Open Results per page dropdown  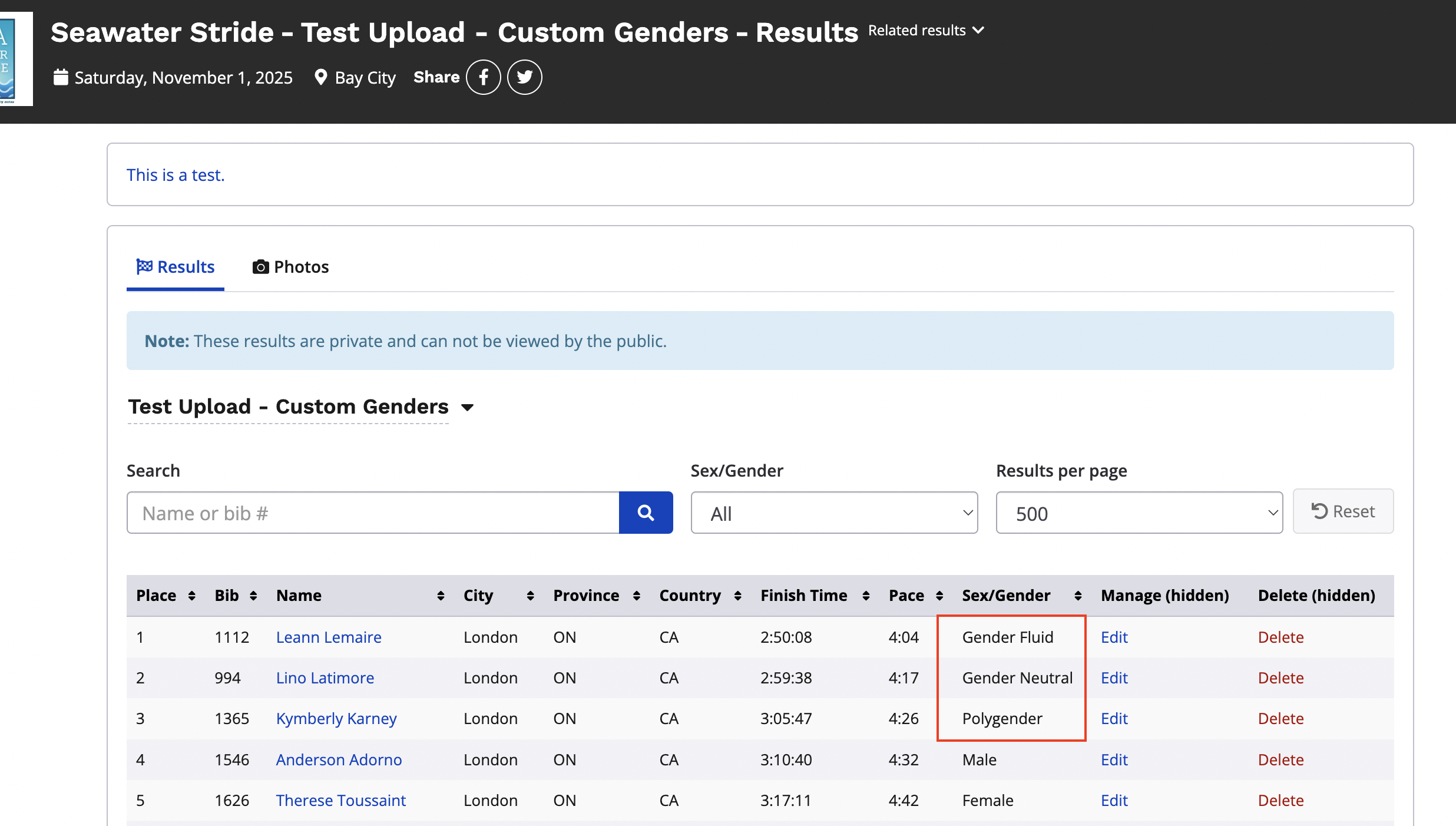click(1139, 513)
